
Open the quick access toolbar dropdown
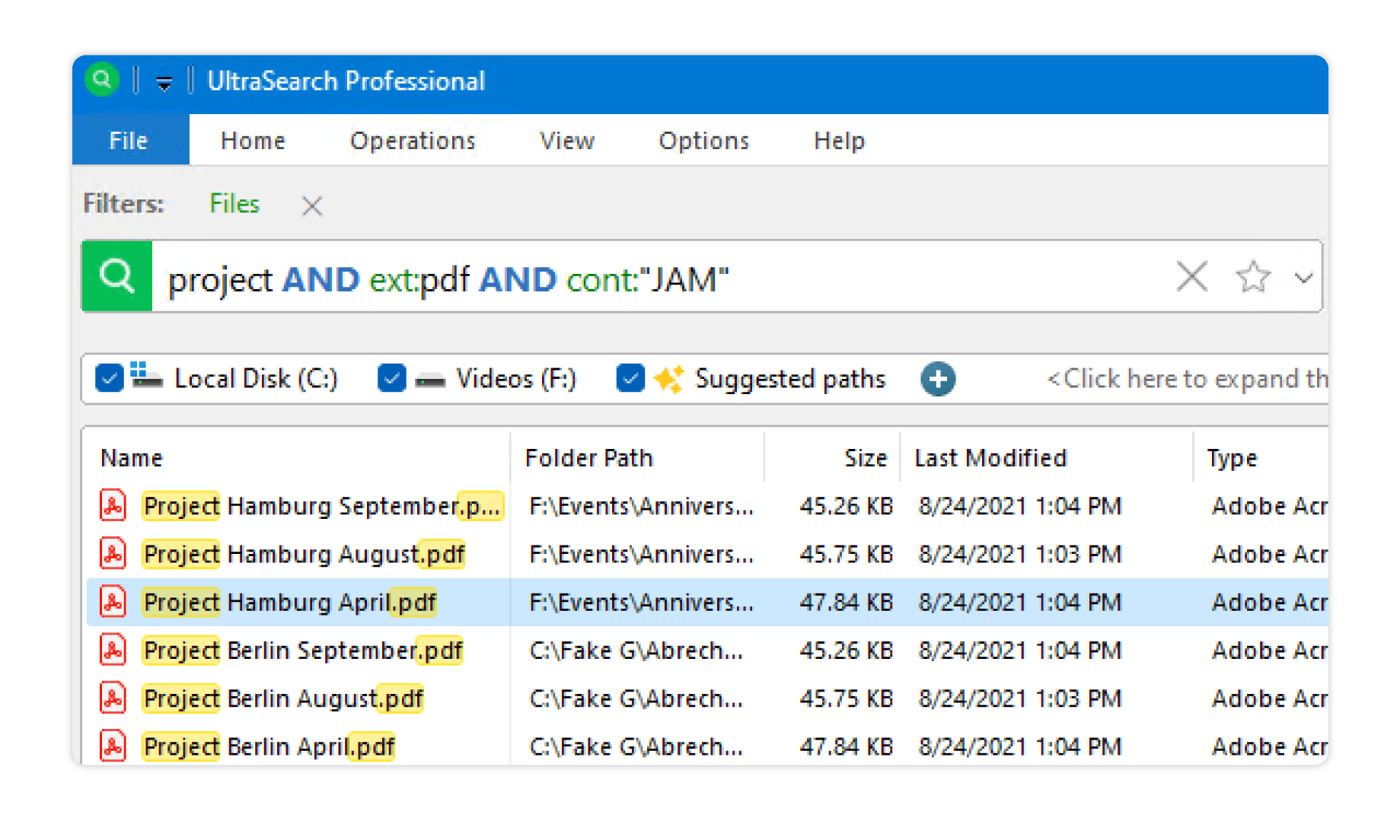[x=164, y=83]
